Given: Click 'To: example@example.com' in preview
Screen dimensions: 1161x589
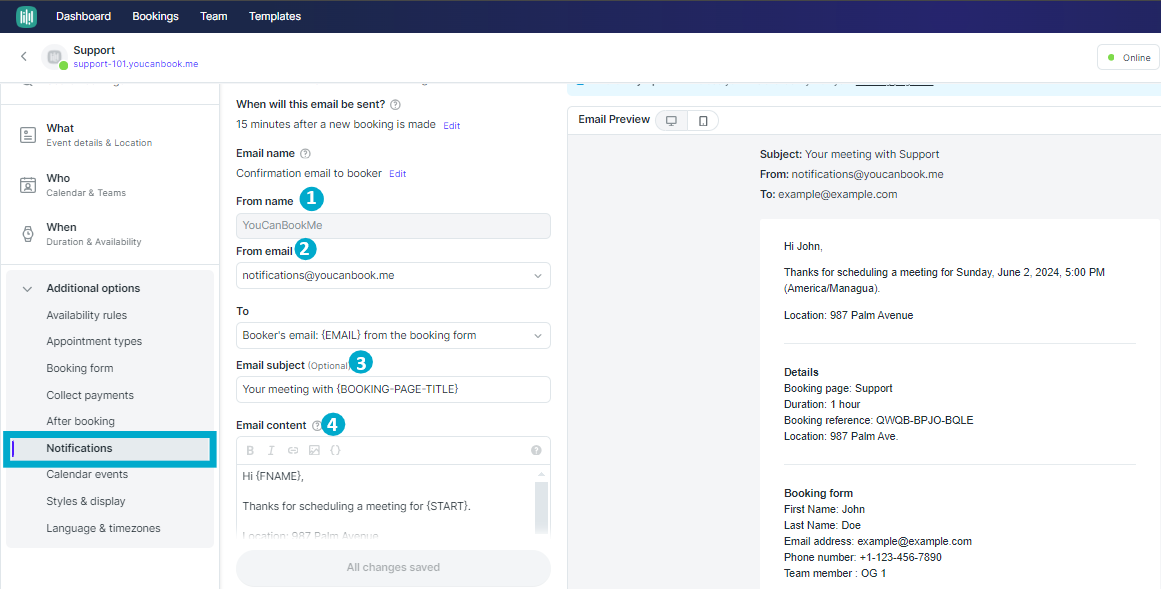Looking at the screenshot, I should [x=829, y=194].
